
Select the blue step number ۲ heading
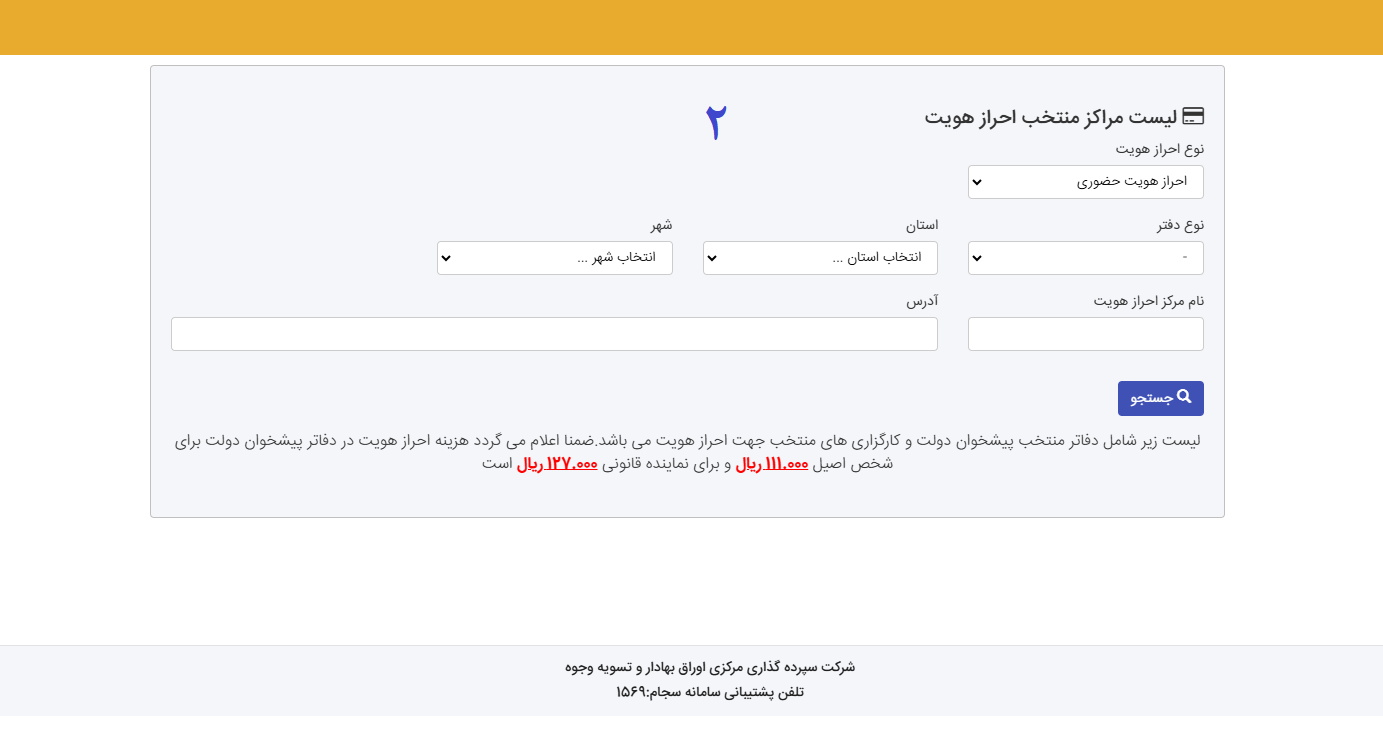(x=714, y=122)
